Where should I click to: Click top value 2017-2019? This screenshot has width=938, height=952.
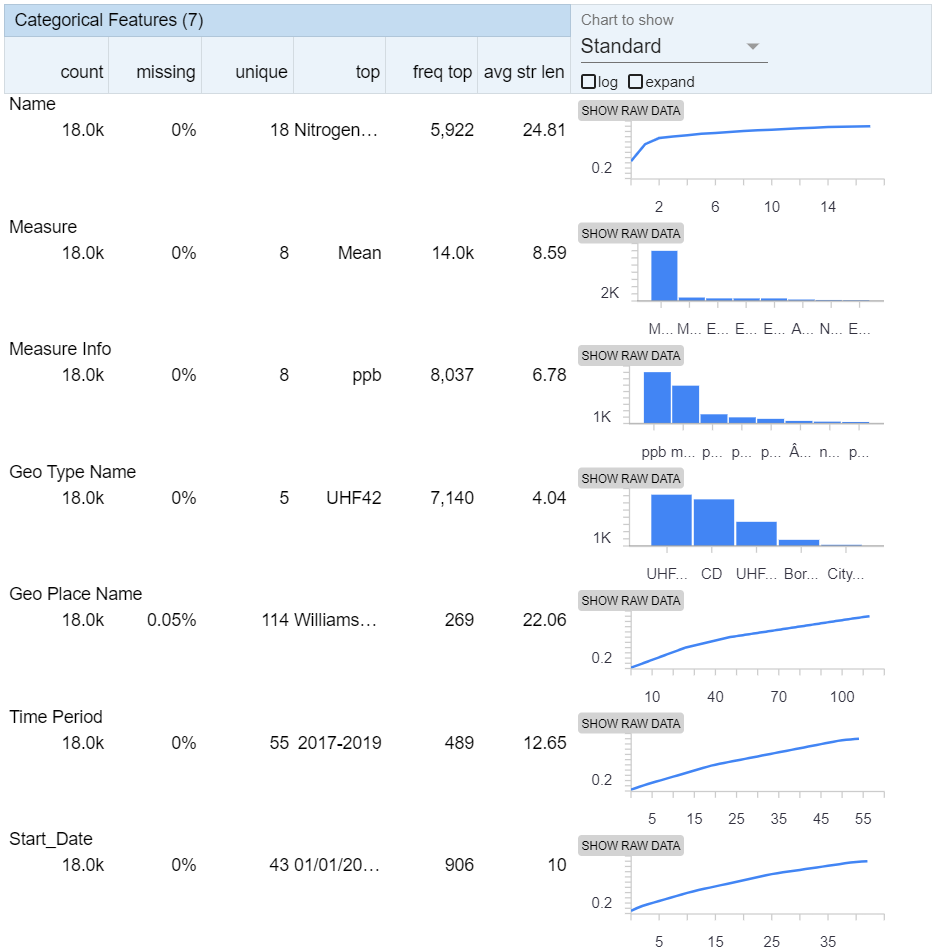[x=339, y=743]
